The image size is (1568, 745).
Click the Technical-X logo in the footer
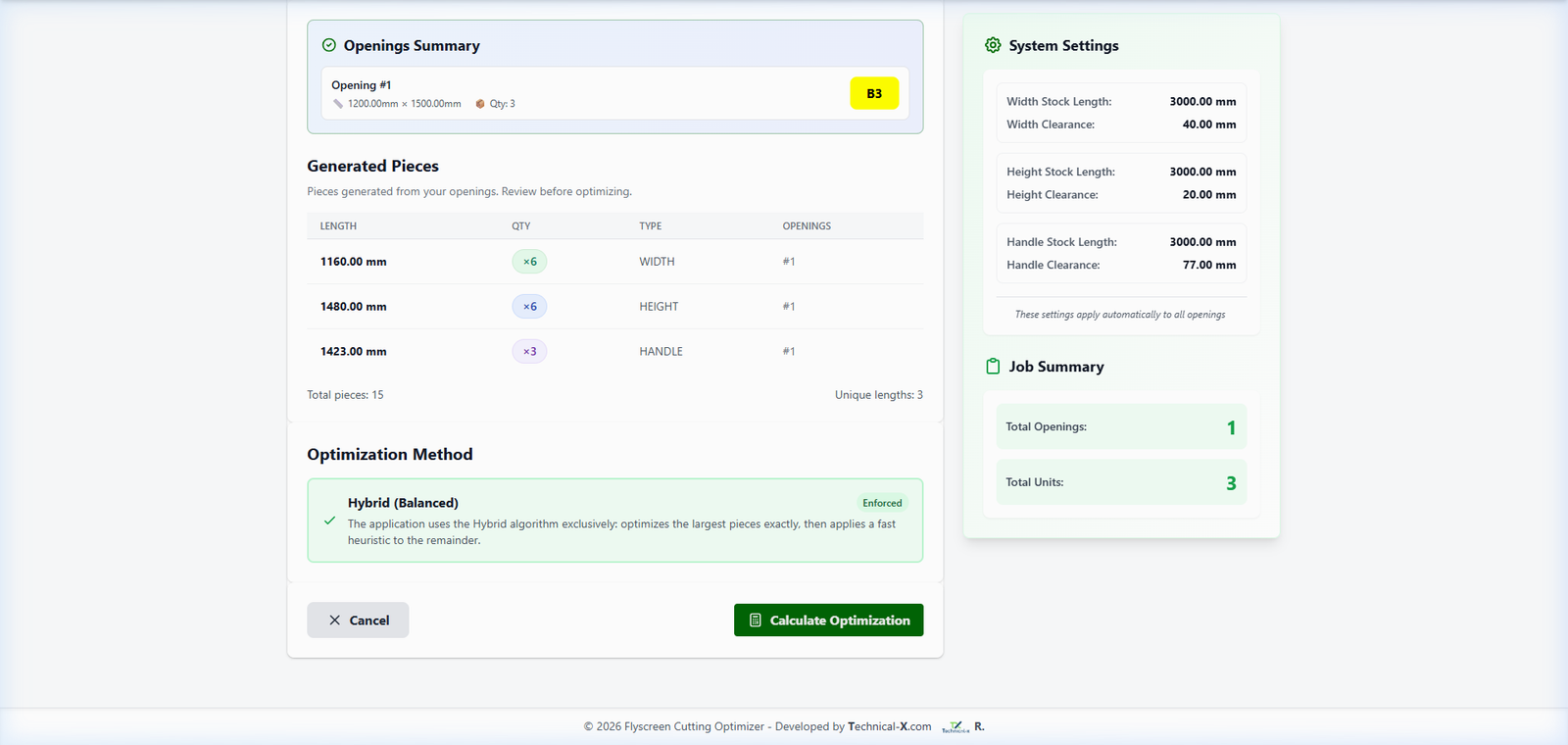point(955,727)
